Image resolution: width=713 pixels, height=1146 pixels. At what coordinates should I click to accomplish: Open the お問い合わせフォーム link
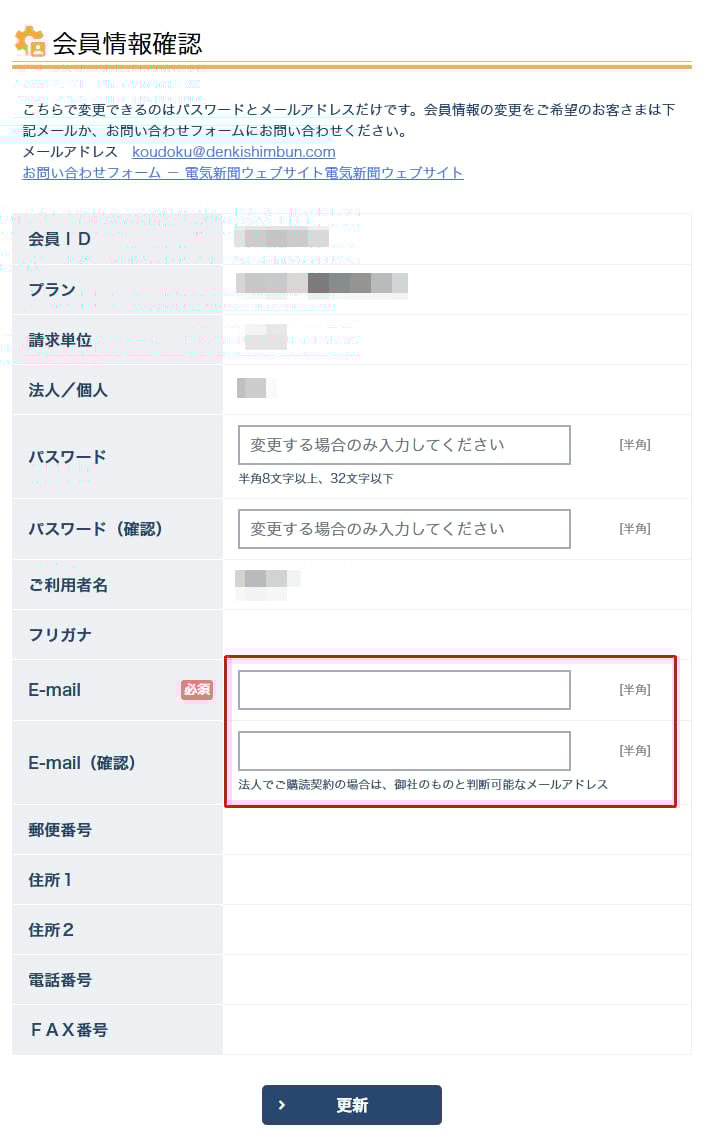(x=243, y=173)
